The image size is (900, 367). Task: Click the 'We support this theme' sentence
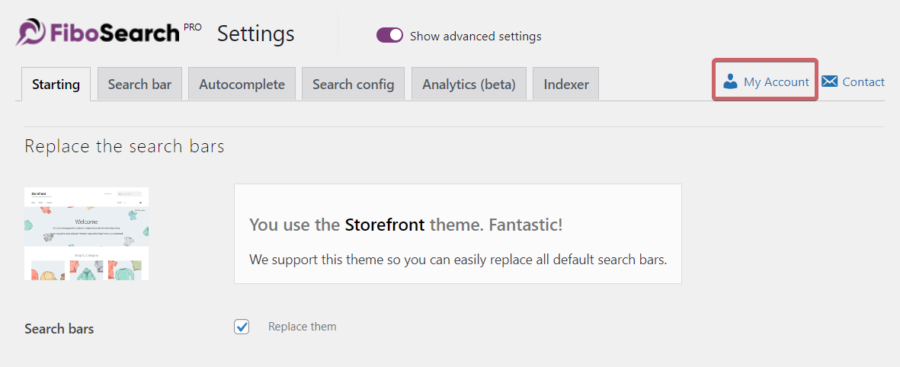click(458, 259)
